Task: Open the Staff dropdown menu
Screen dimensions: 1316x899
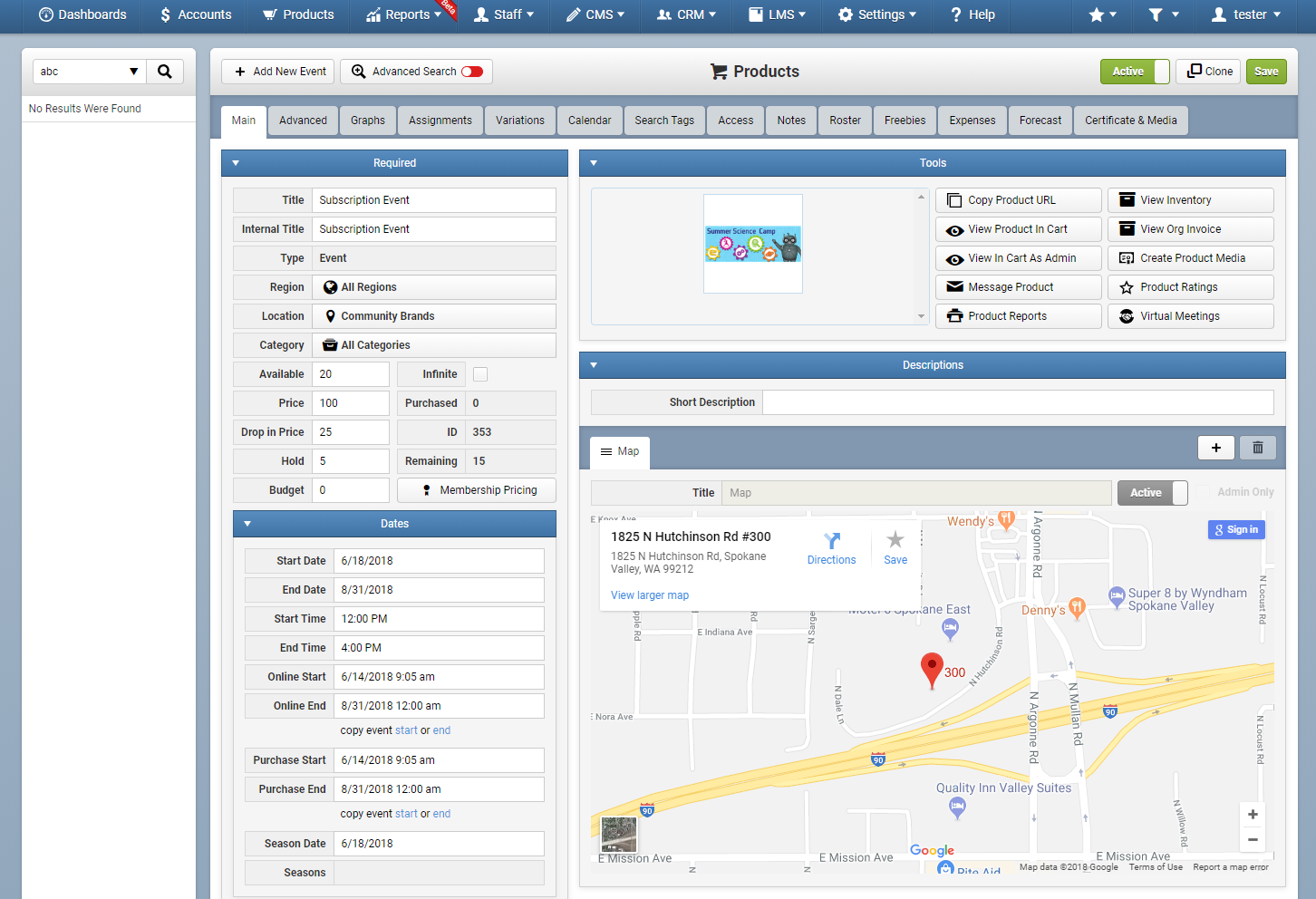Action: pos(504,14)
